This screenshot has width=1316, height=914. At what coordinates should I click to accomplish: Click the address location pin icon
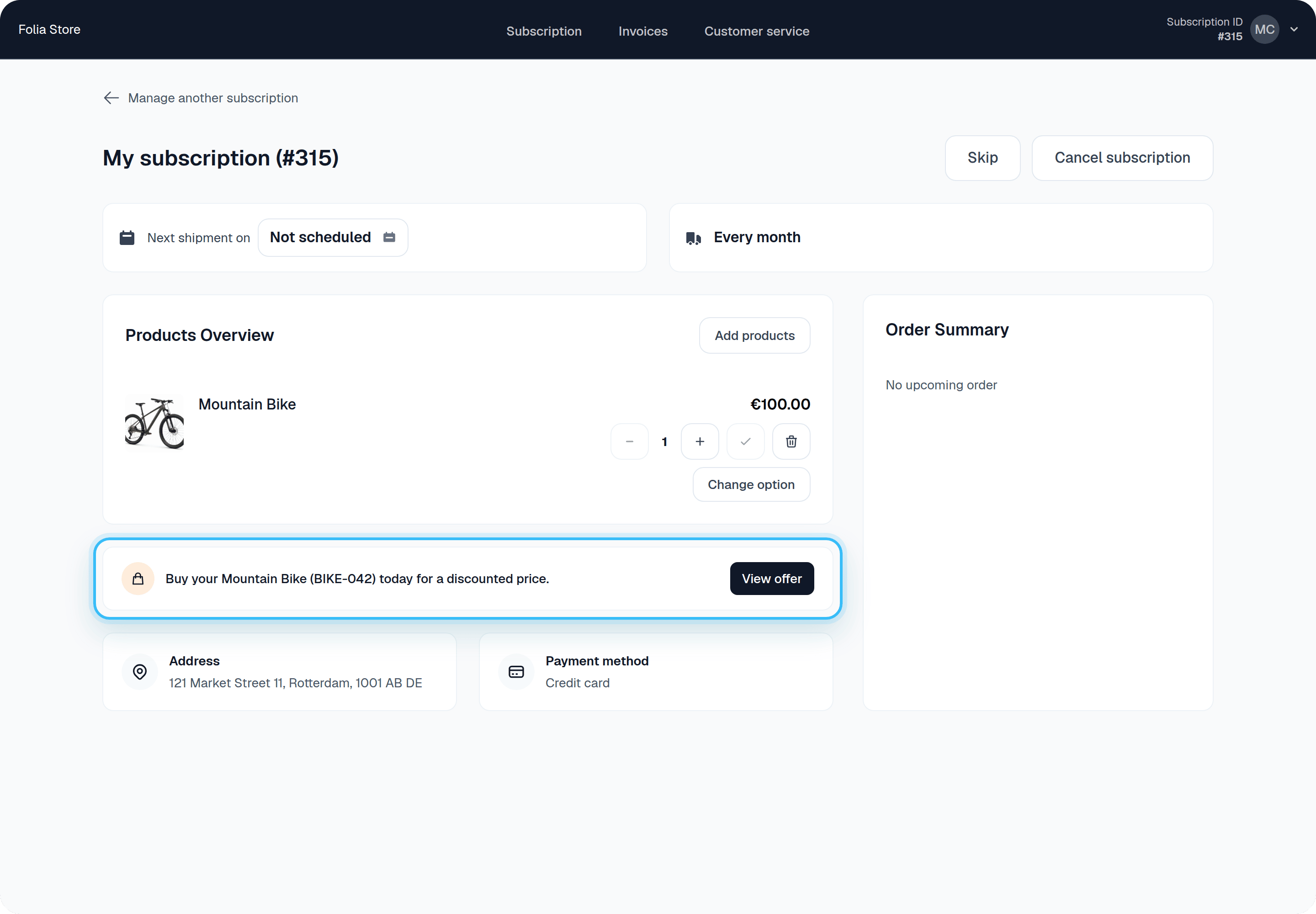point(140,672)
